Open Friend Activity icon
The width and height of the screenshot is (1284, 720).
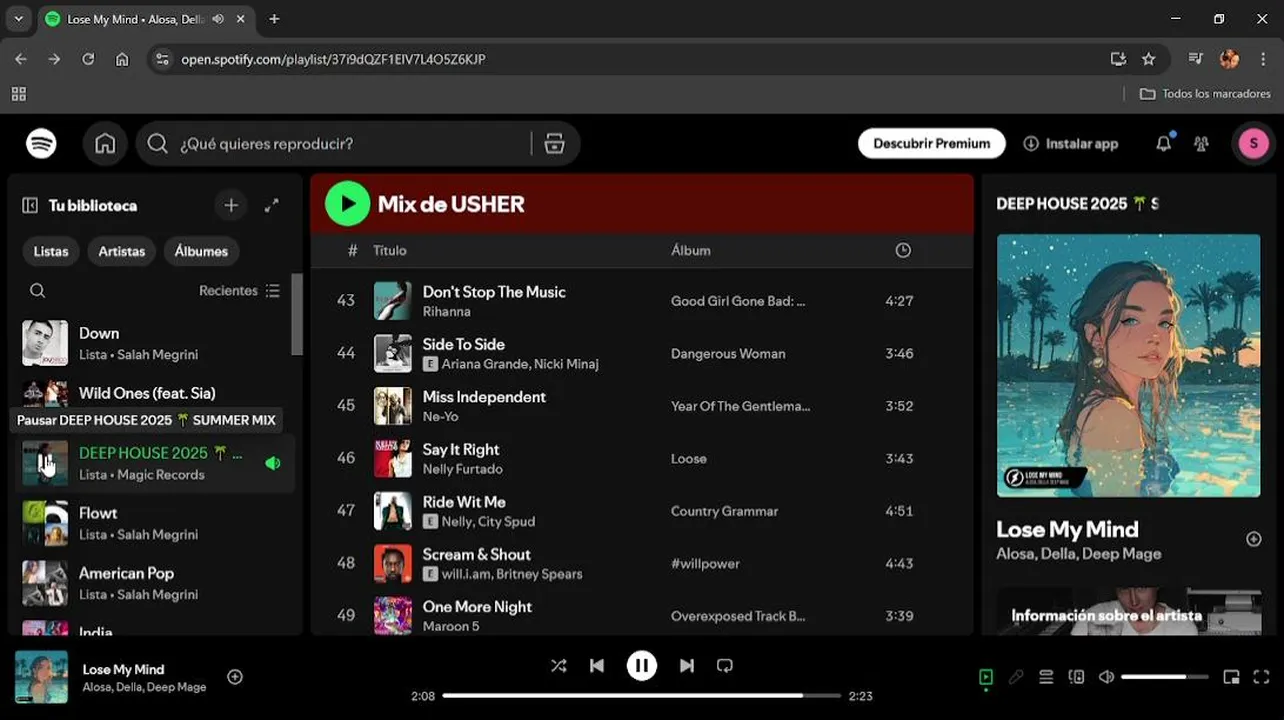[x=1201, y=144]
